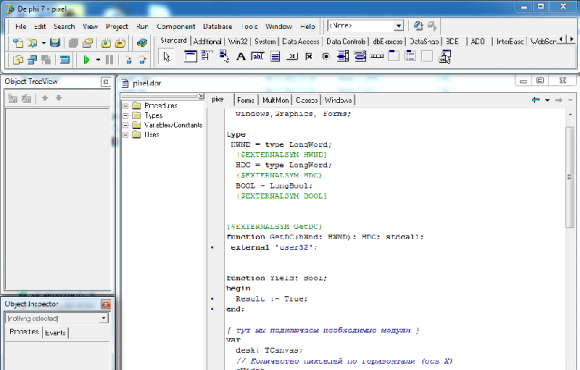Switch to the Events tab
Screen dimensions: 580x370
[55, 333]
